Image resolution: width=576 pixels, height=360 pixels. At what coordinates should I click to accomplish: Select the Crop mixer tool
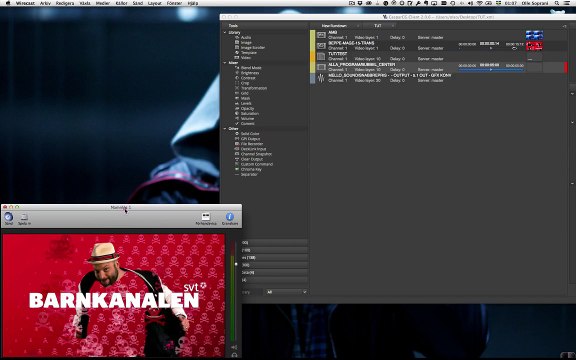[x=245, y=83]
